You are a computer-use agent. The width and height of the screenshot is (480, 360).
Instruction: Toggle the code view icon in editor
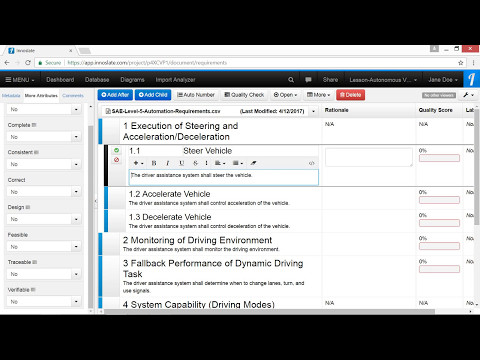pos(312,163)
